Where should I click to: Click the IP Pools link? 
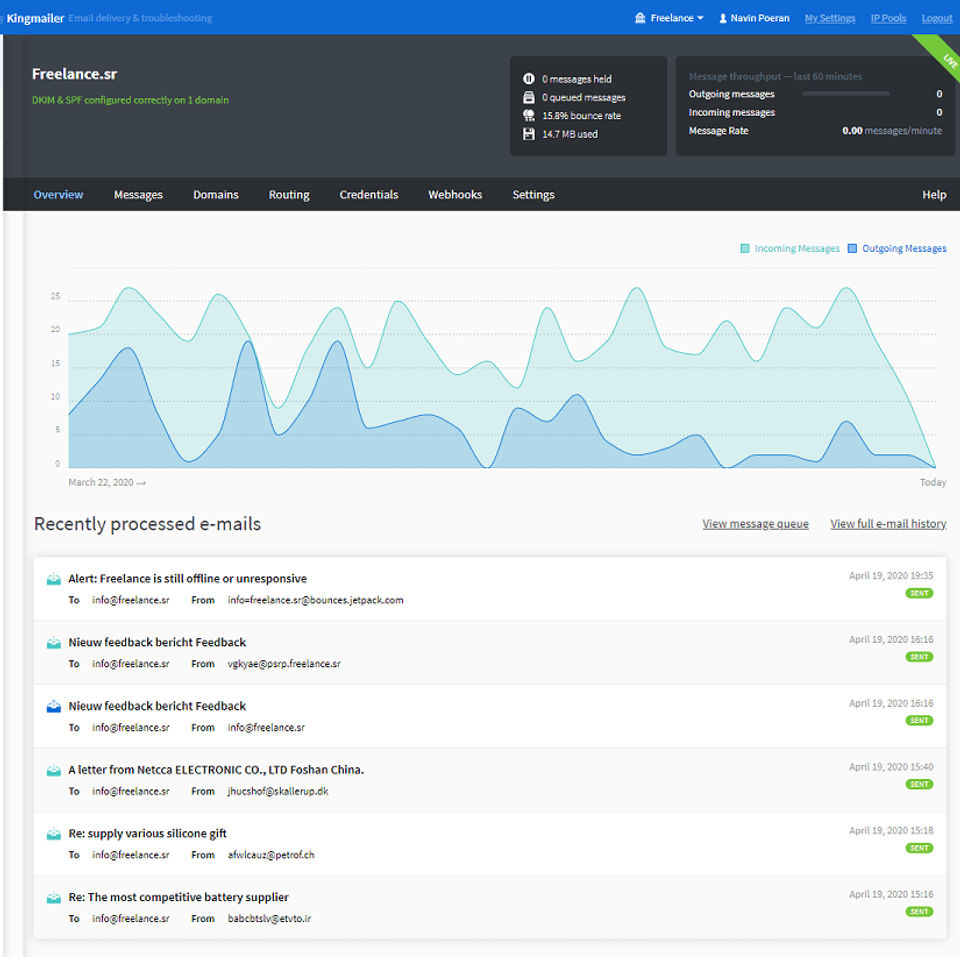click(888, 18)
